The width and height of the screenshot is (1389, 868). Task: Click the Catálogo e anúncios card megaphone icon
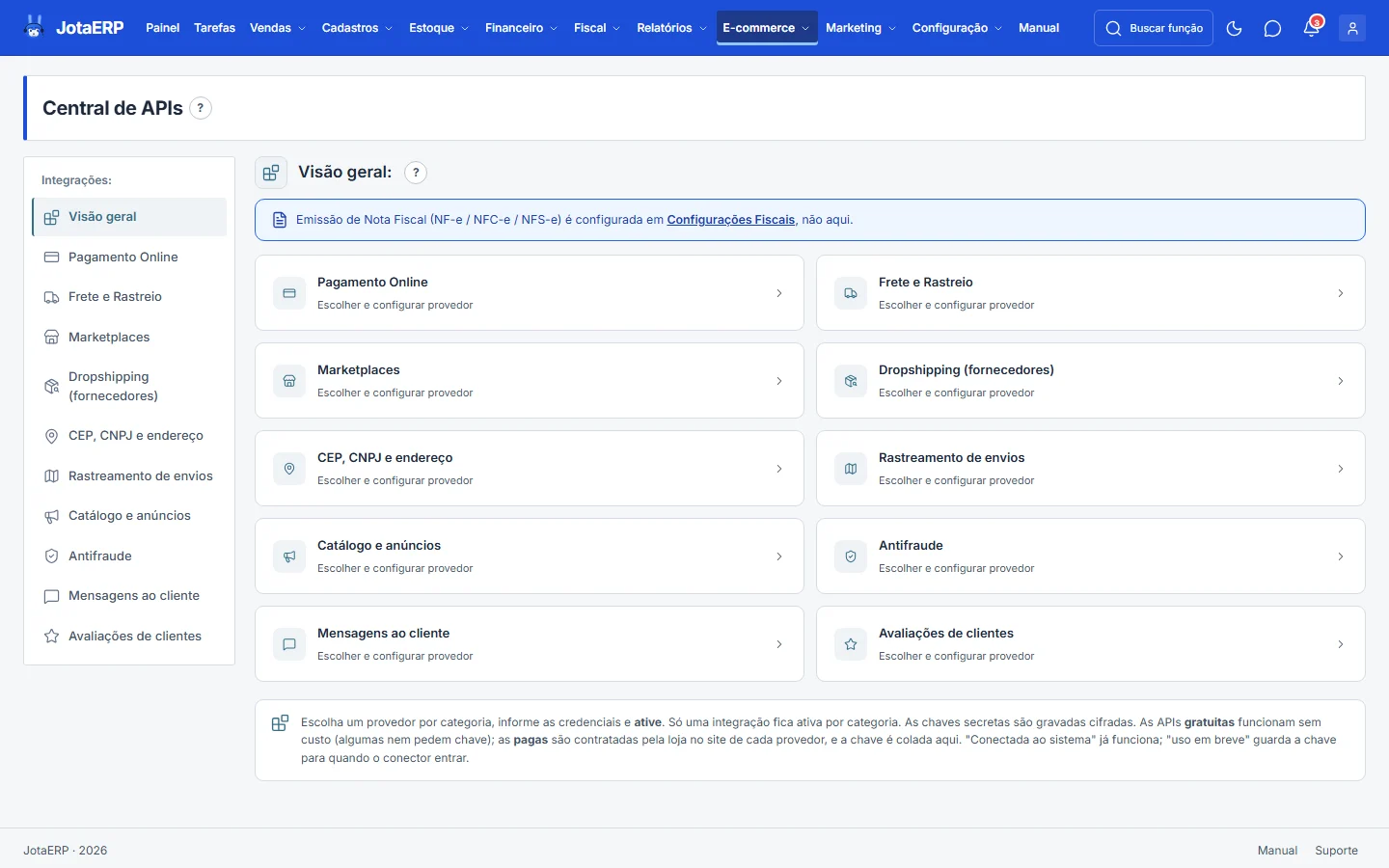click(289, 556)
